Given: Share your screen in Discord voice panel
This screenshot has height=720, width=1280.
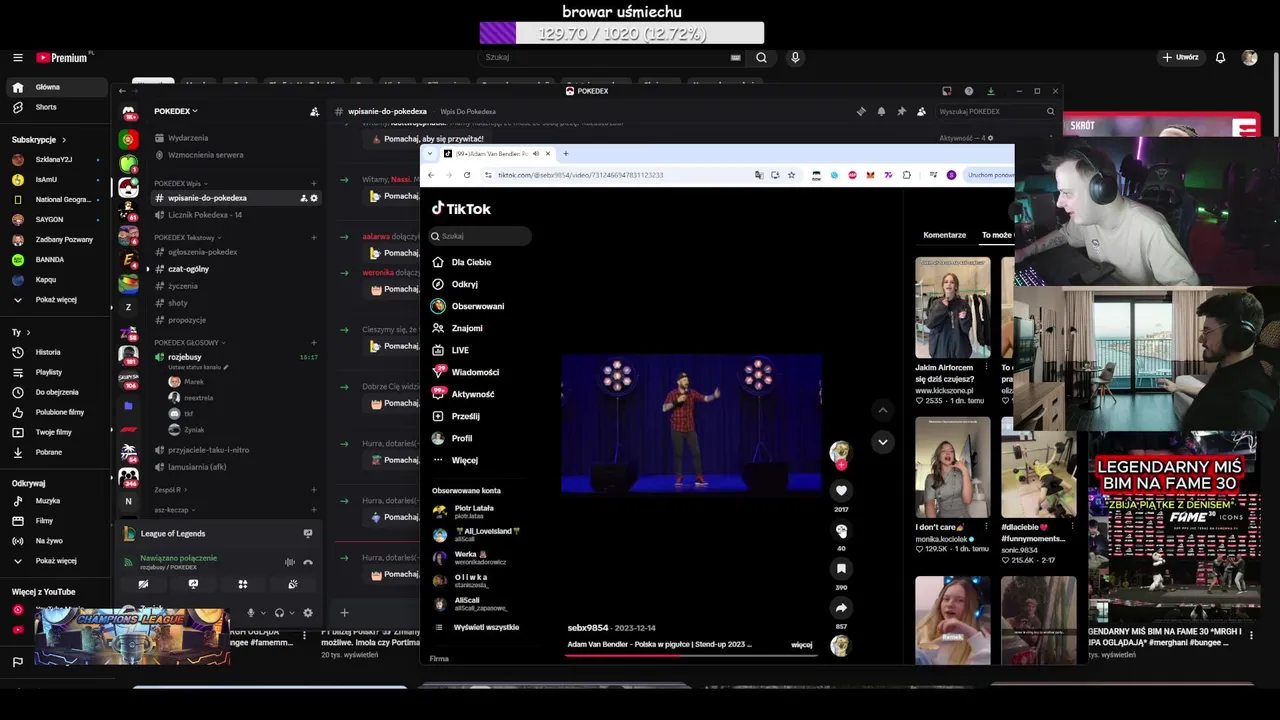Looking at the screenshot, I should tap(193, 584).
